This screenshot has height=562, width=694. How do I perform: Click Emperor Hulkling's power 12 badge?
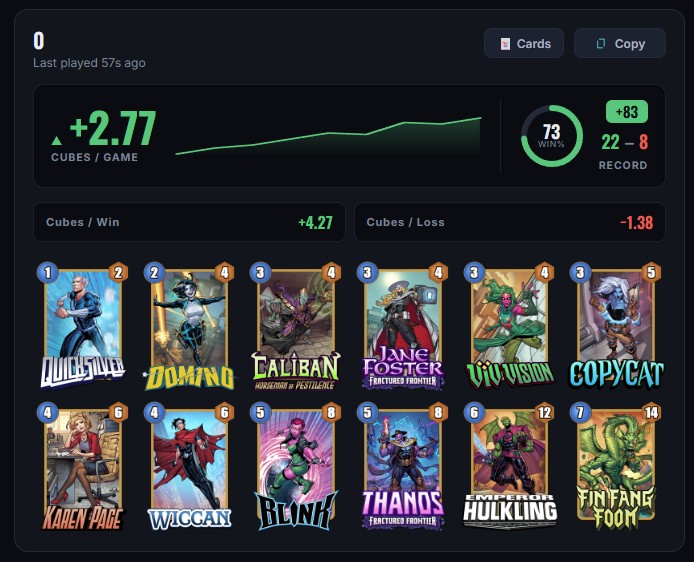(x=544, y=412)
